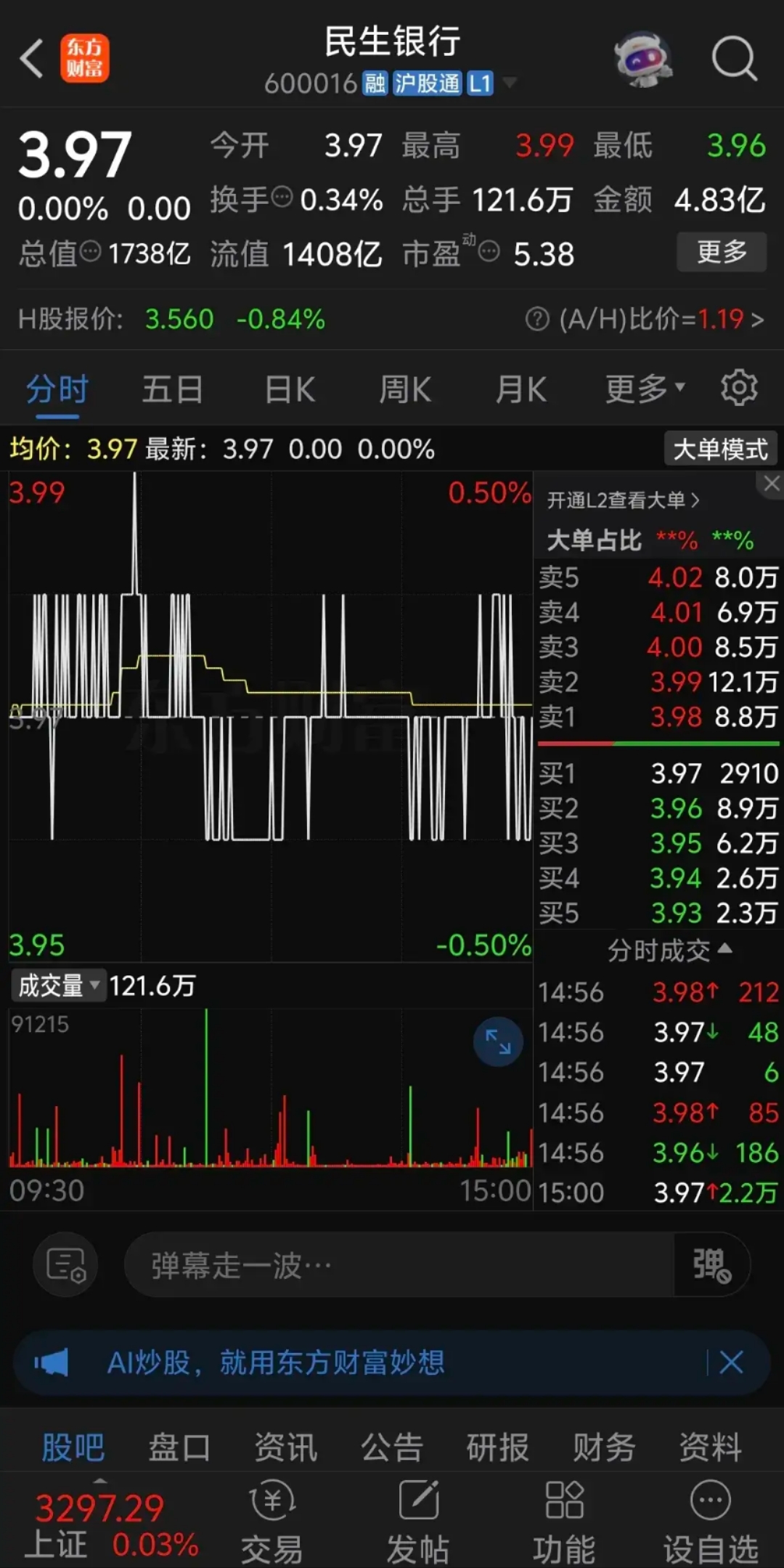The height and width of the screenshot is (1568, 784).
Task: Switch to 月K chart tab
Action: [x=521, y=389]
